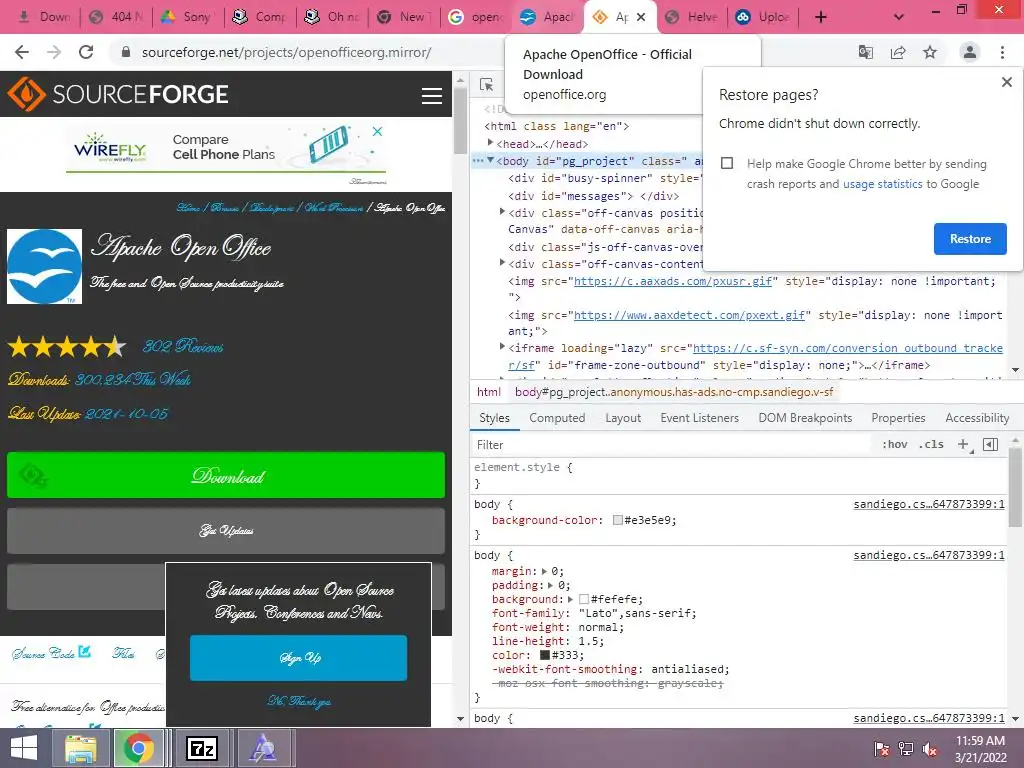Open a new browser tab
The height and width of the screenshot is (768, 1024).
821,17
